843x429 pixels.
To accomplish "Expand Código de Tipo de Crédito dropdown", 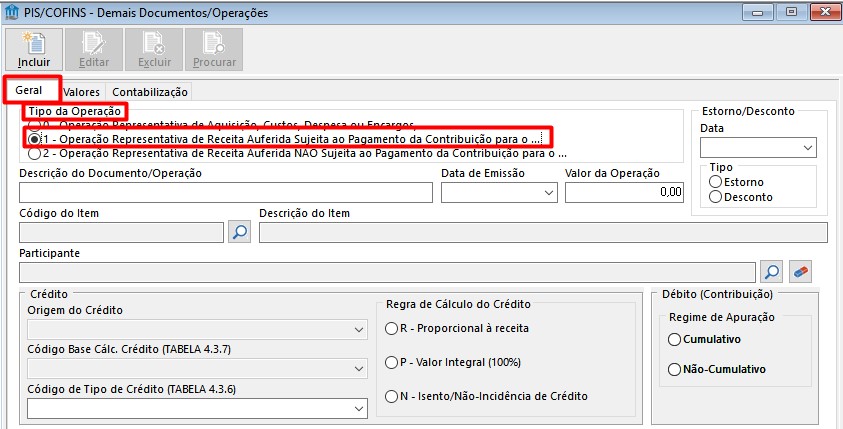I will point(359,409).
